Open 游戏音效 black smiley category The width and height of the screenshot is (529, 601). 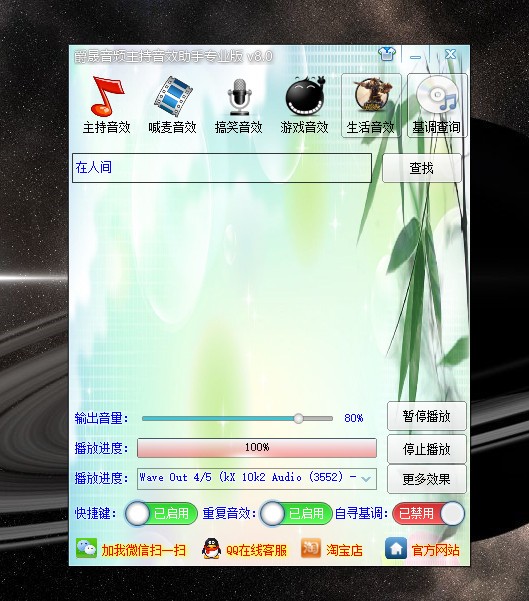click(x=304, y=105)
